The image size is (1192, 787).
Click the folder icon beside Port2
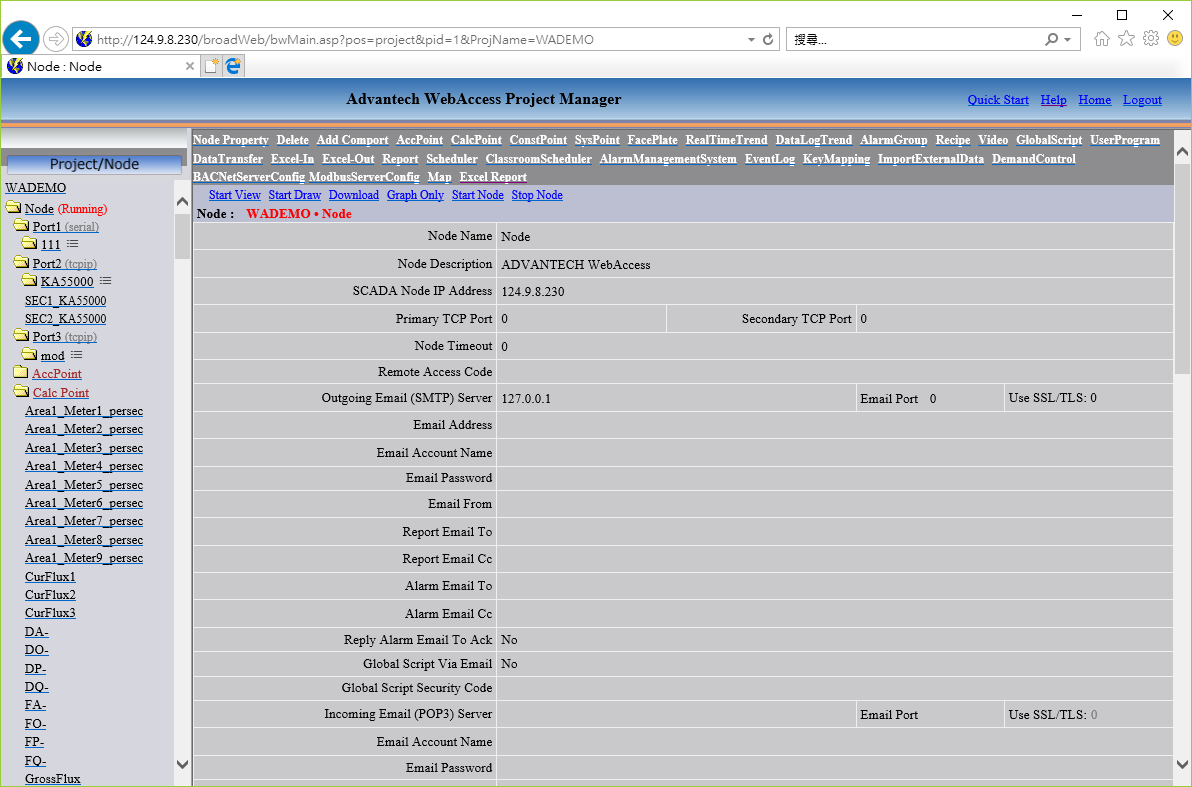(x=21, y=262)
